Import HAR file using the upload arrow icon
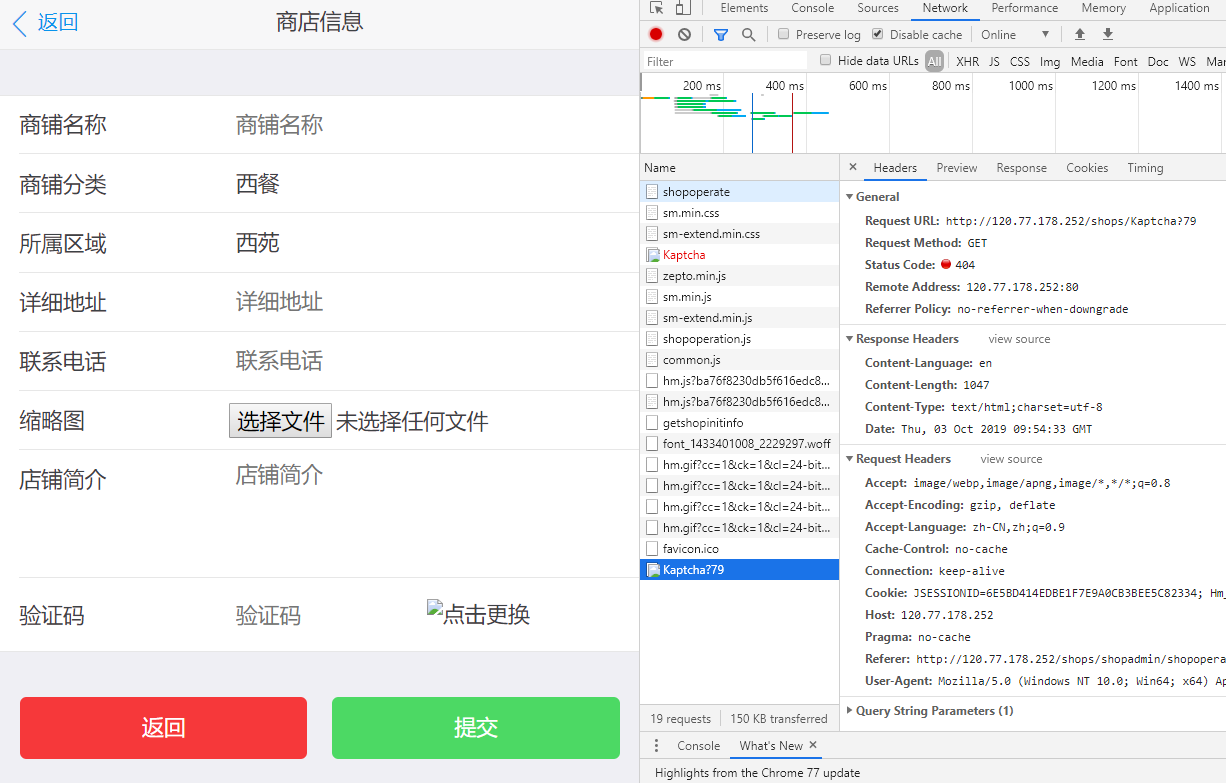Screen dimensions: 1226x783 (x=1081, y=34)
